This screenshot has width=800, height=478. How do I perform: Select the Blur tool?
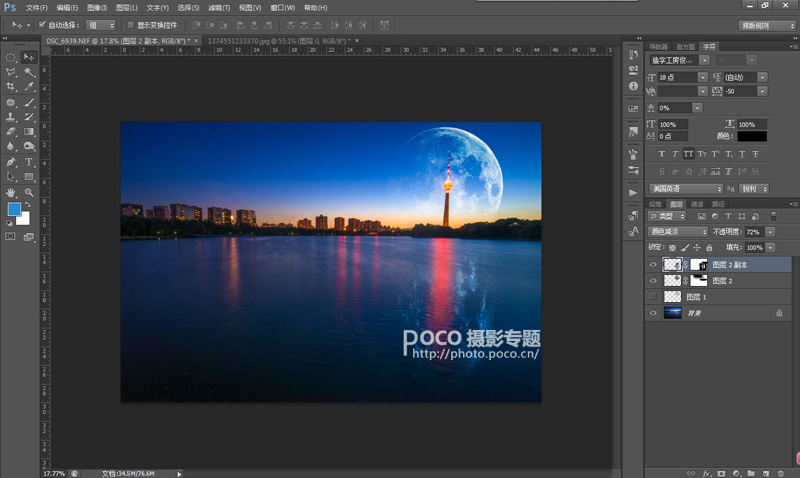click(11, 146)
